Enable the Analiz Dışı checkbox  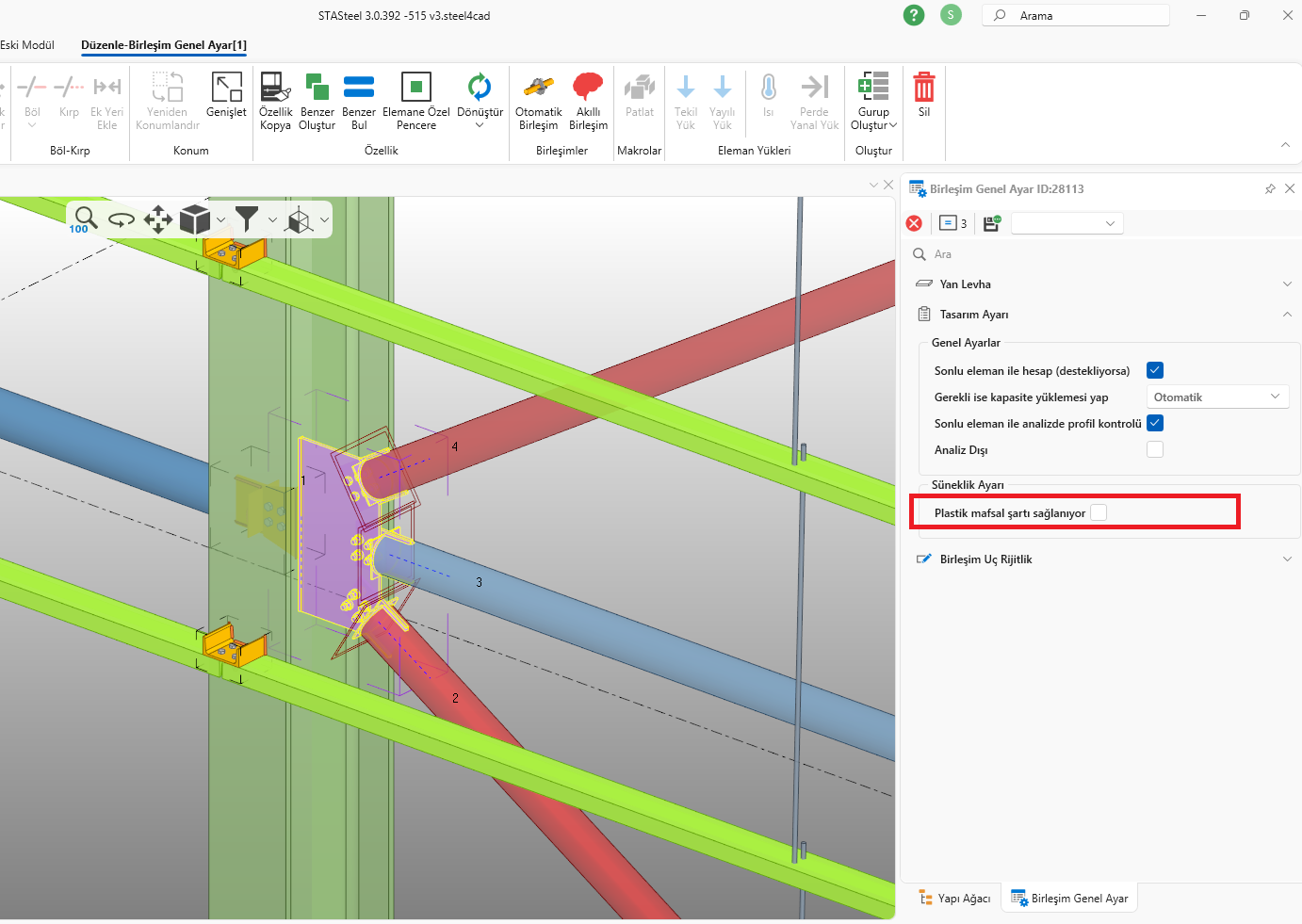(x=1155, y=449)
